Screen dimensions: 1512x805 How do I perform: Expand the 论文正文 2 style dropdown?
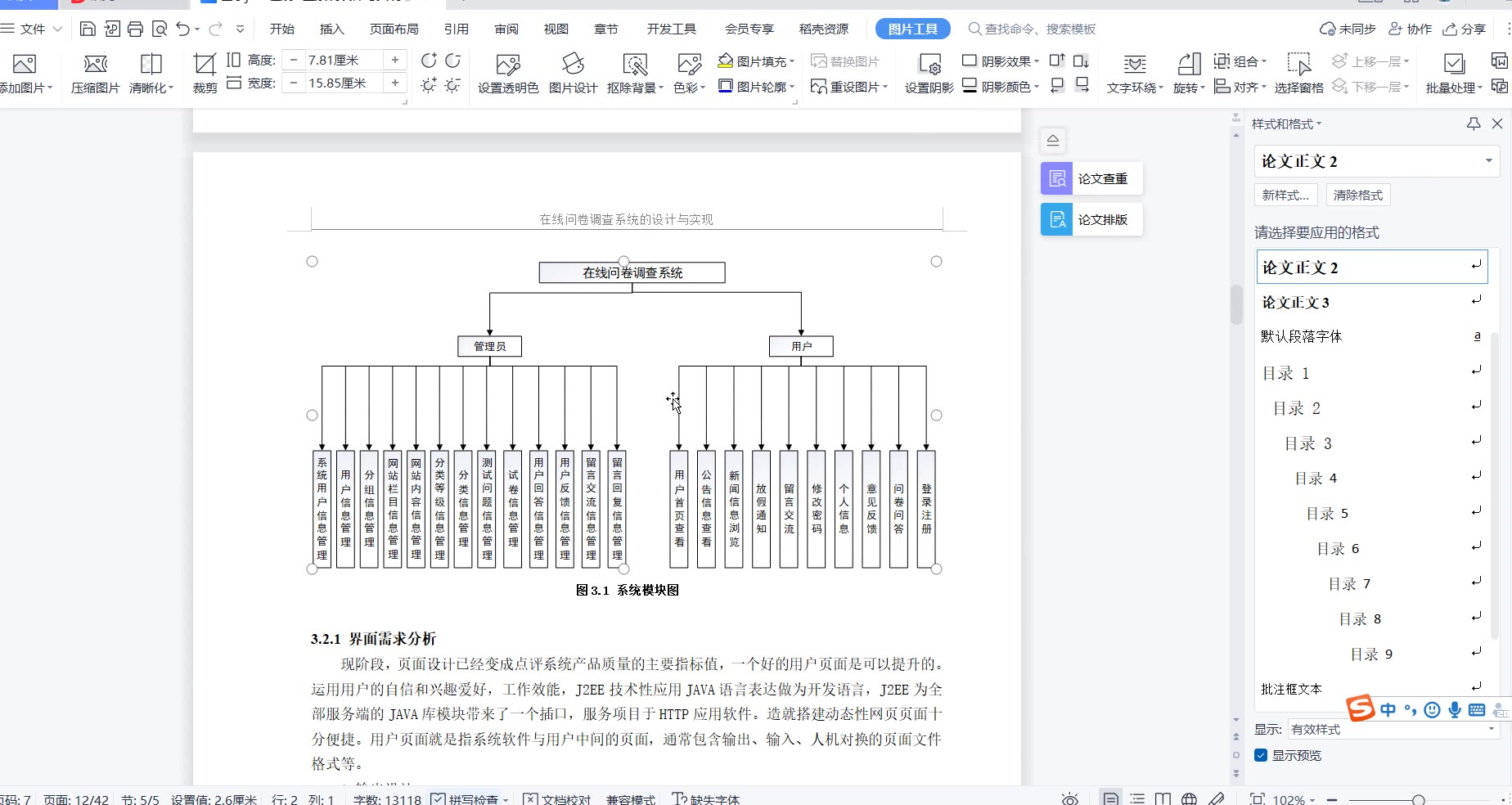(x=1488, y=161)
